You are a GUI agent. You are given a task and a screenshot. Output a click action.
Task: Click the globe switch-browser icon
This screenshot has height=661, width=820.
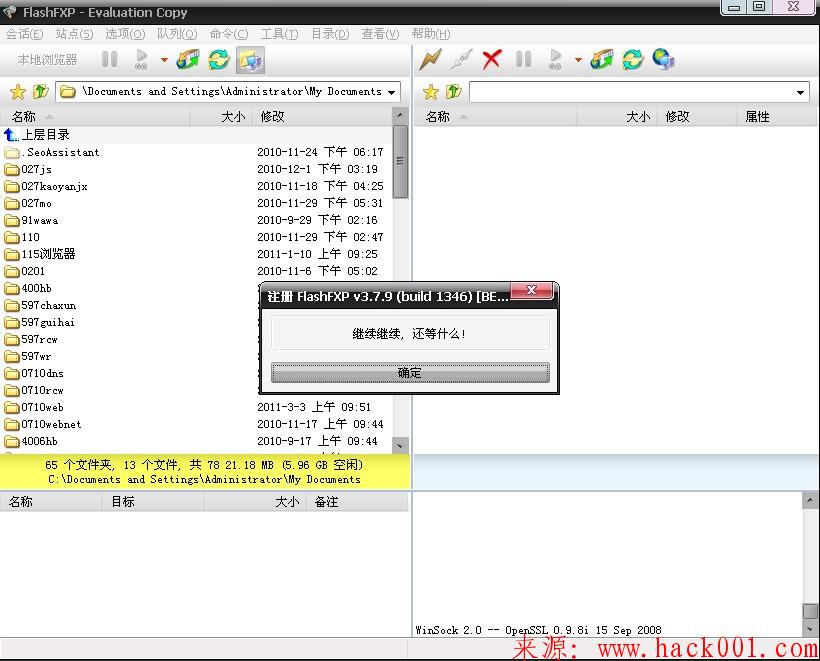click(x=664, y=59)
